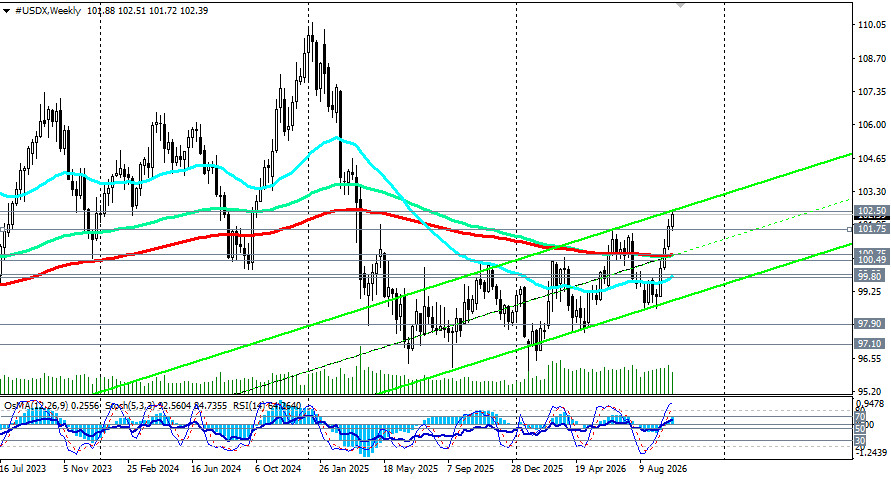Click the 102.50 price level tag
Viewport: 891px width, 479px height.
click(872, 211)
